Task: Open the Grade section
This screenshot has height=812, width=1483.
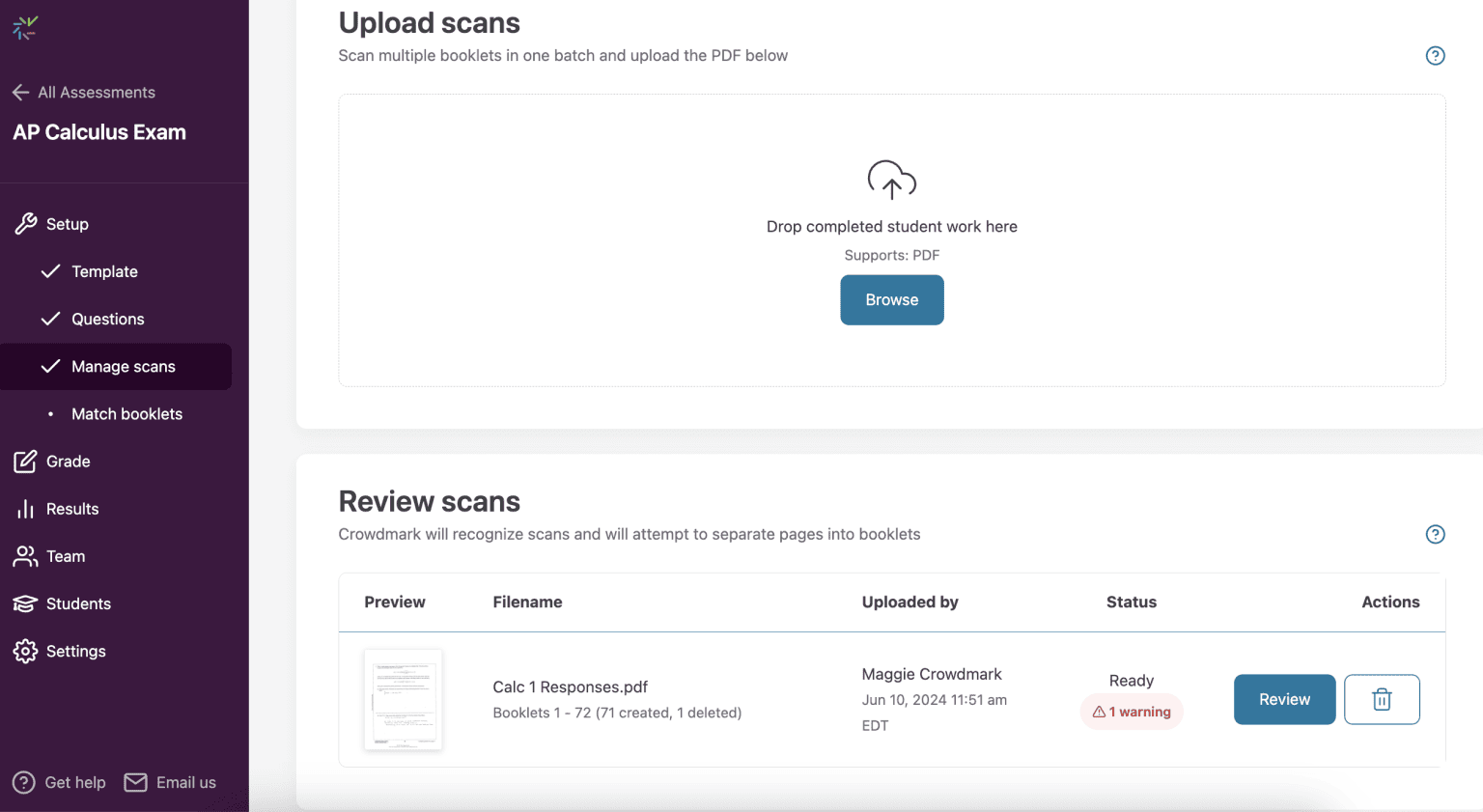Action: [x=68, y=462]
